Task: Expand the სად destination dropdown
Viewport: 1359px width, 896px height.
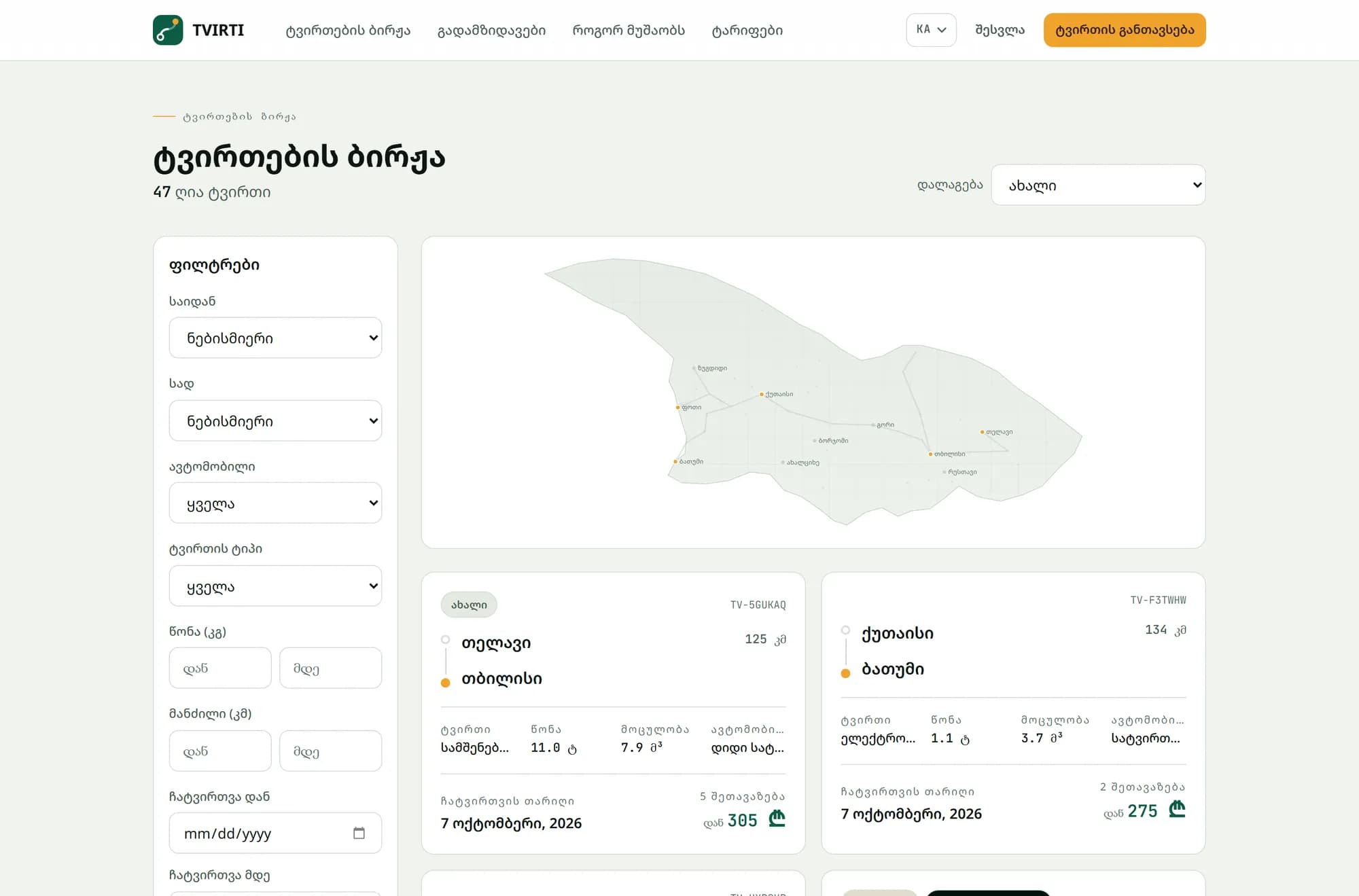Action: point(275,420)
